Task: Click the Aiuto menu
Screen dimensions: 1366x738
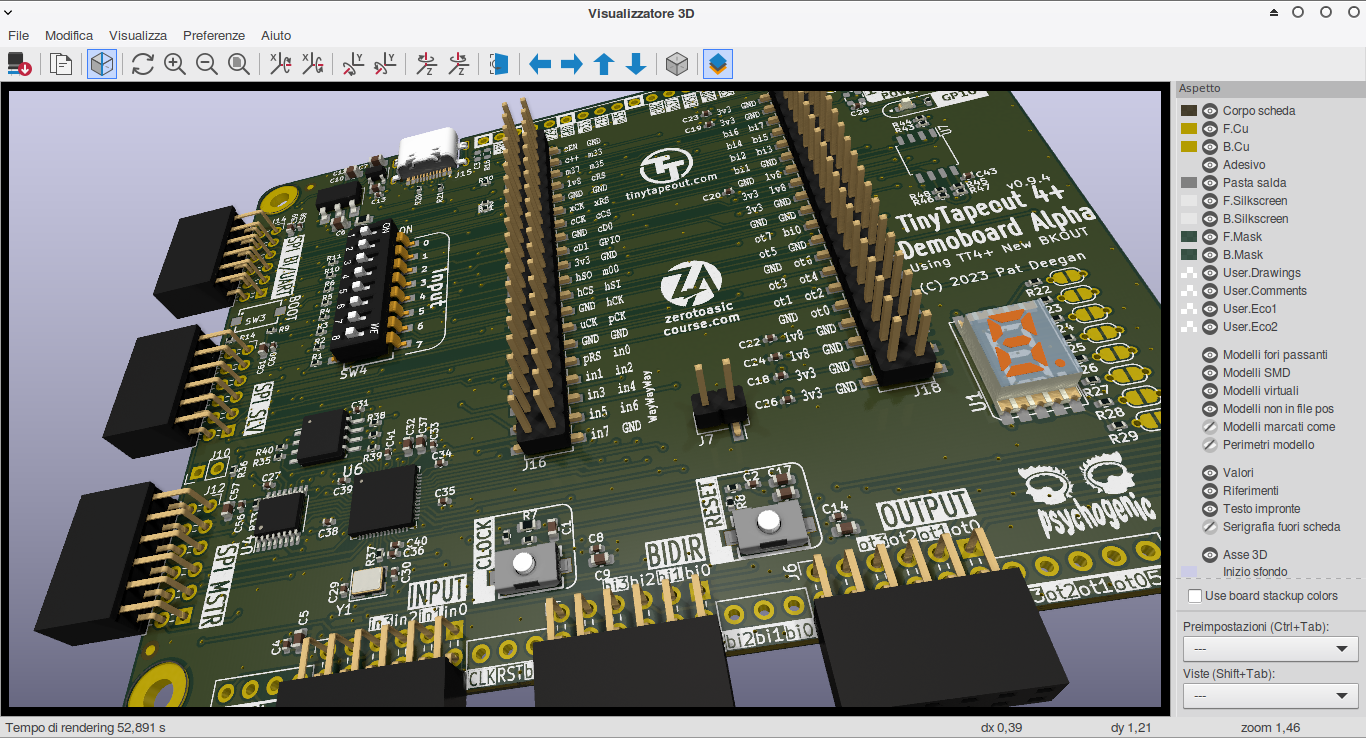Action: pos(276,35)
